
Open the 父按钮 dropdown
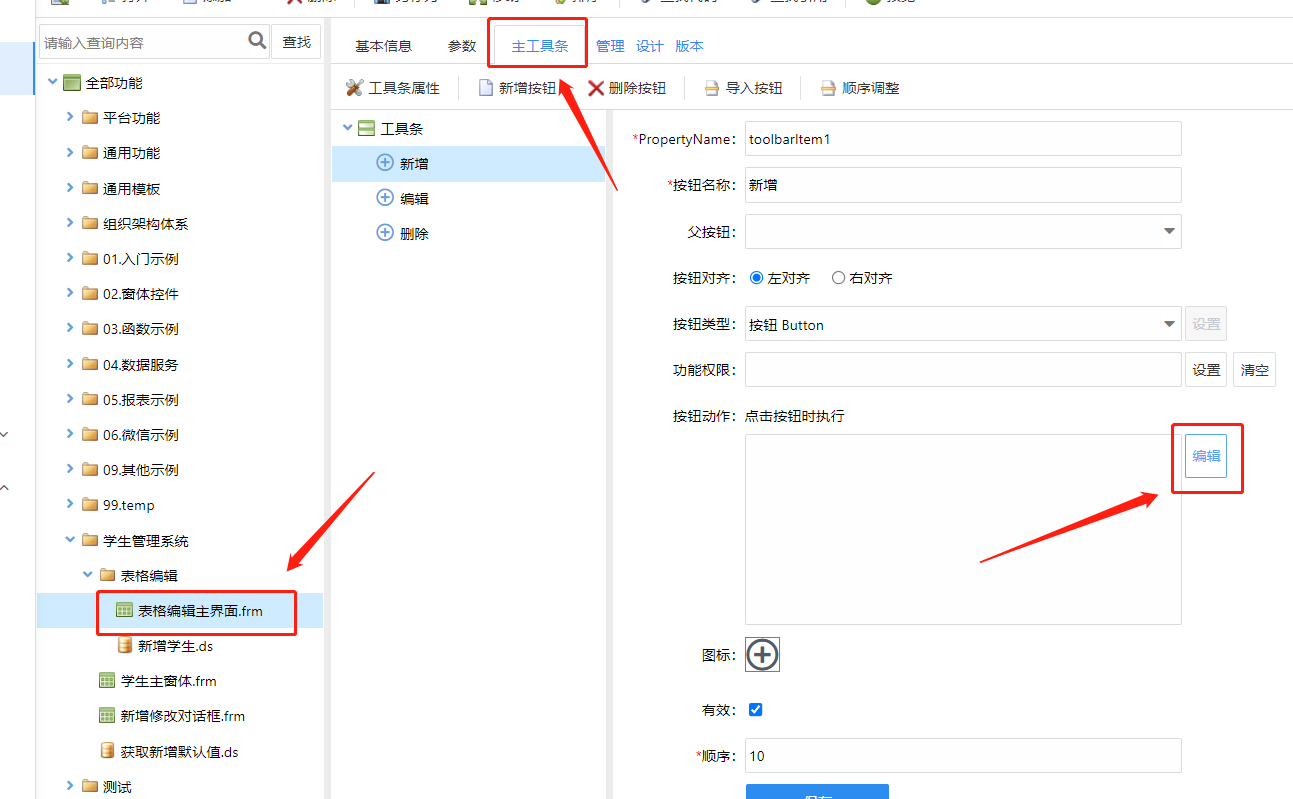[x=1169, y=232]
